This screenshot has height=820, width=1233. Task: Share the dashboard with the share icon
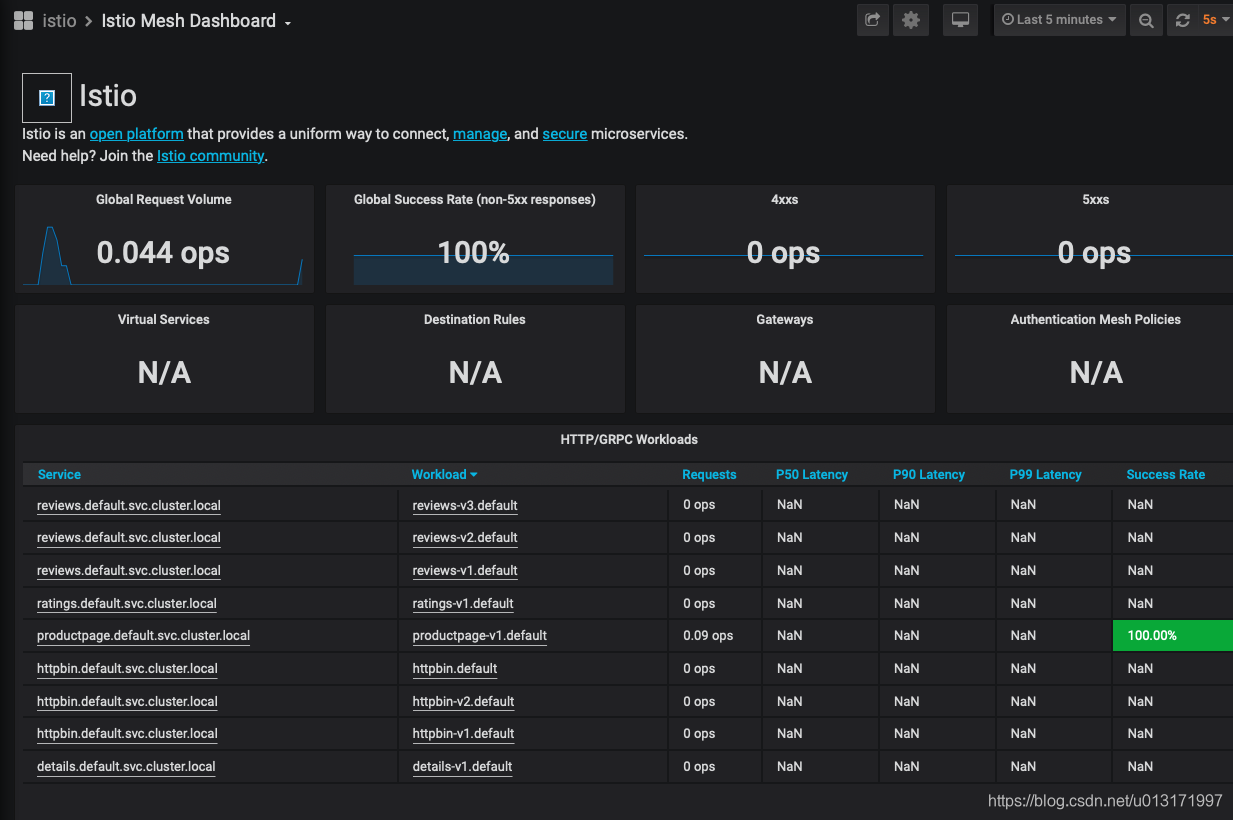[x=873, y=20]
